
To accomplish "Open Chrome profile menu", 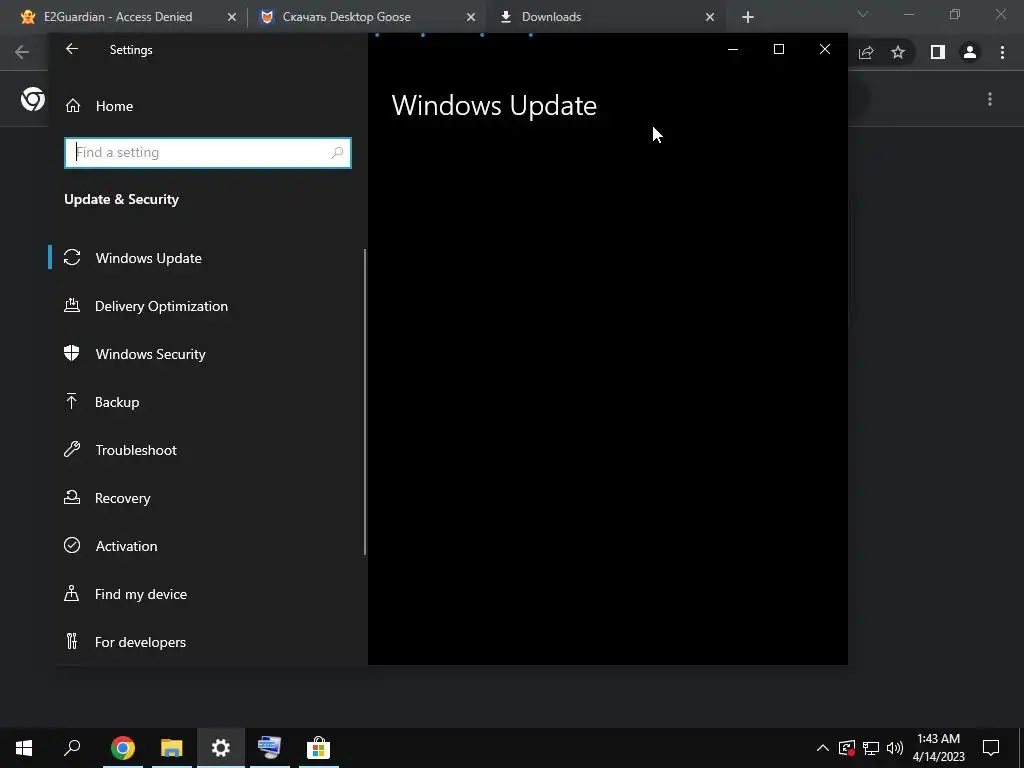I will click(970, 52).
